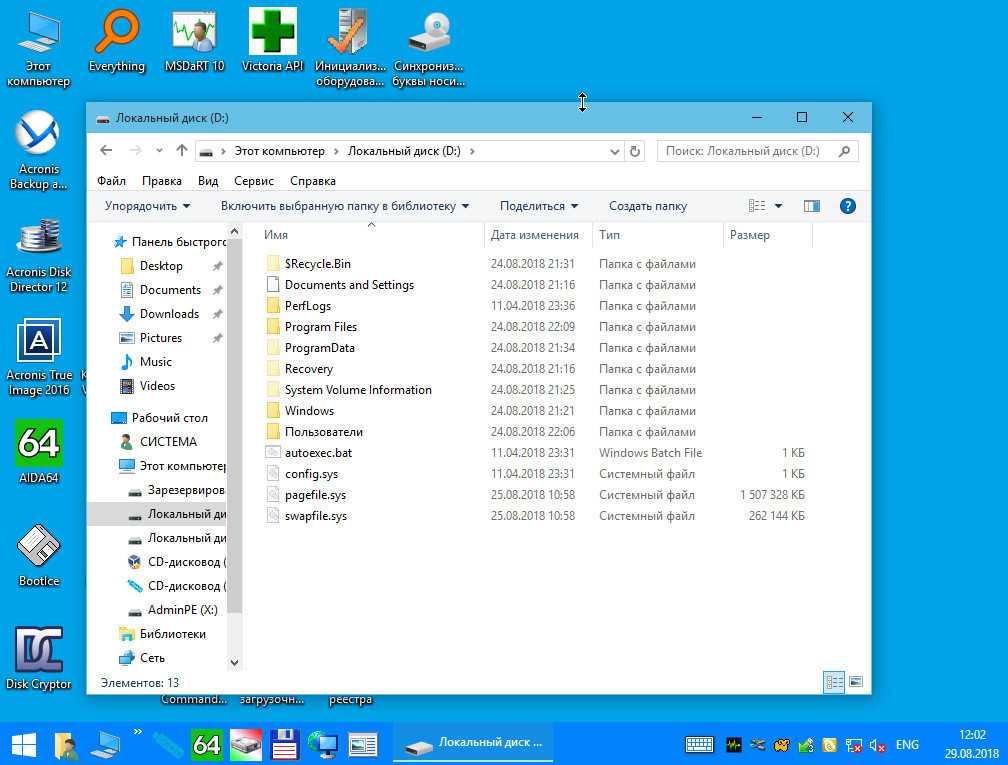1008x765 pixels.
Task: Click the Создать папку button
Action: (648, 206)
